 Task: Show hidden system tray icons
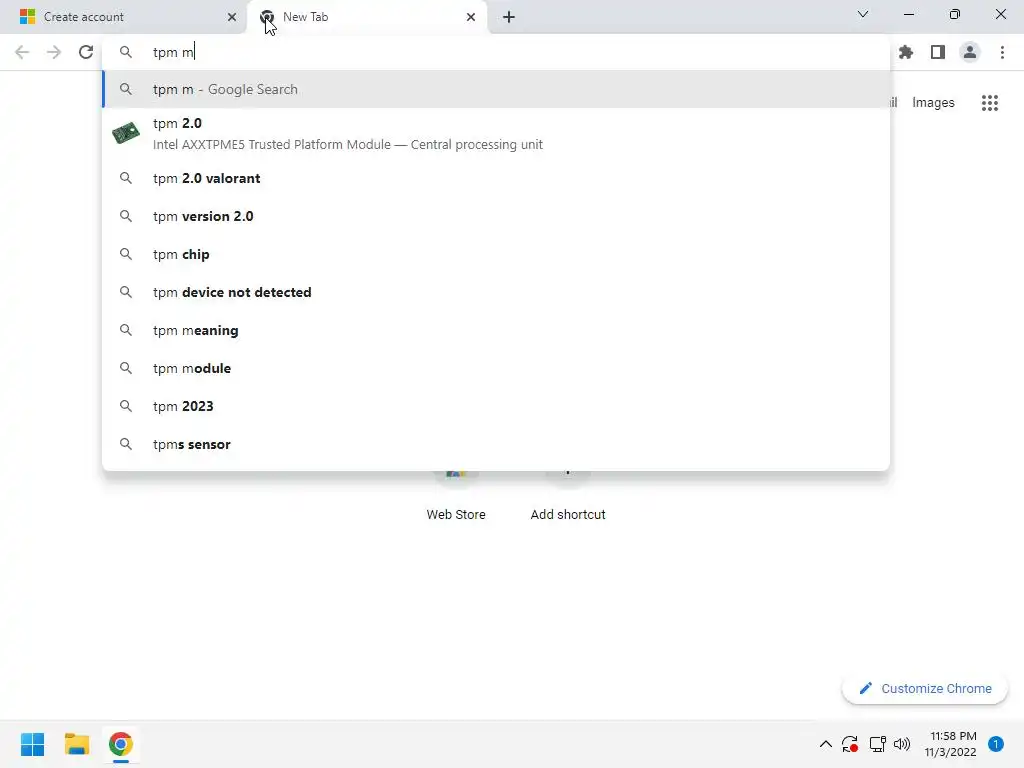point(825,744)
